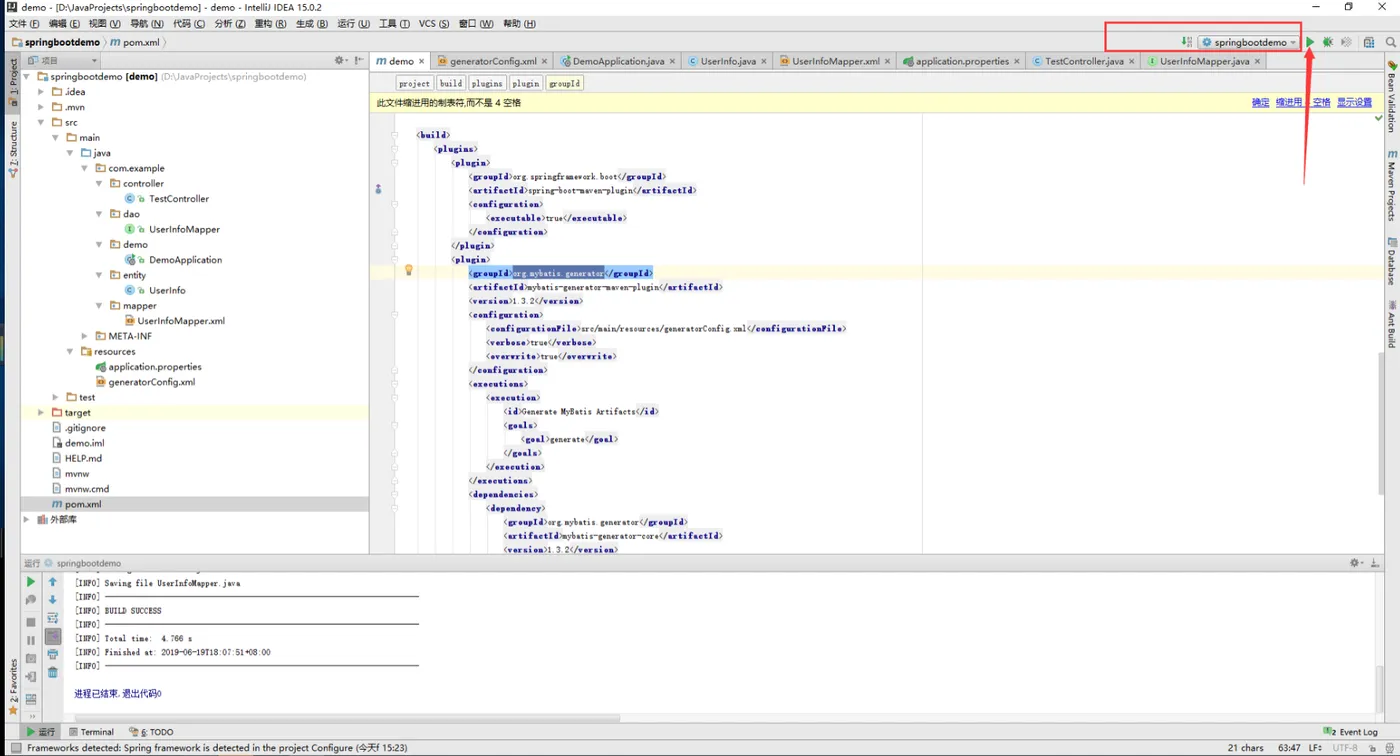Click the up arrow in Run console
Screen dimensions: 1400x756
coord(53,581)
